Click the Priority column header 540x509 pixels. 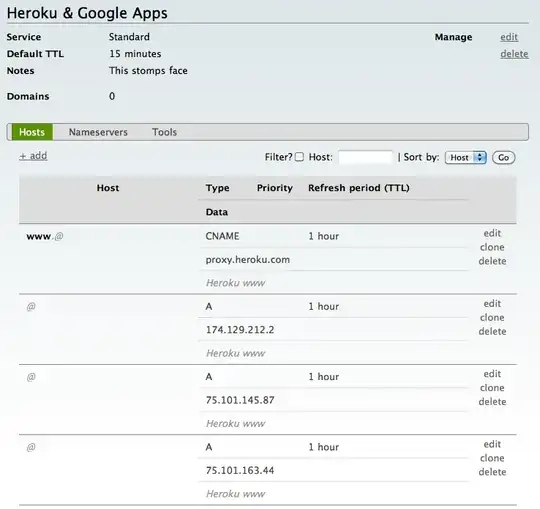tap(275, 188)
